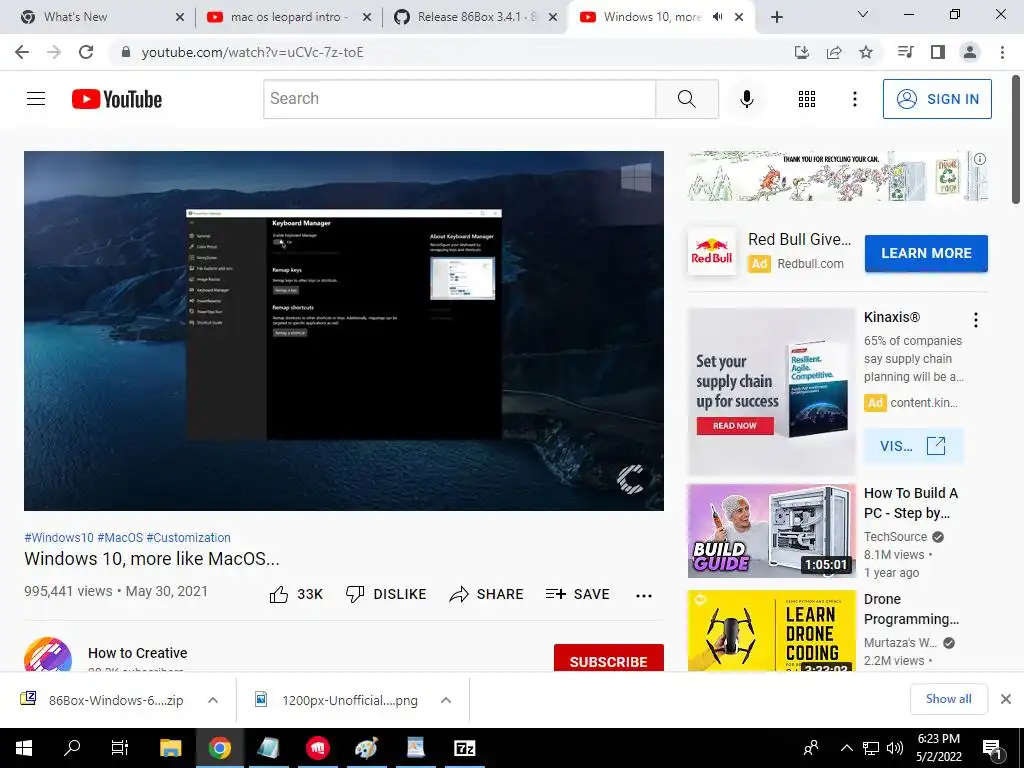Reload the current YouTube page
Viewport: 1024px width, 768px height.
click(x=86, y=52)
